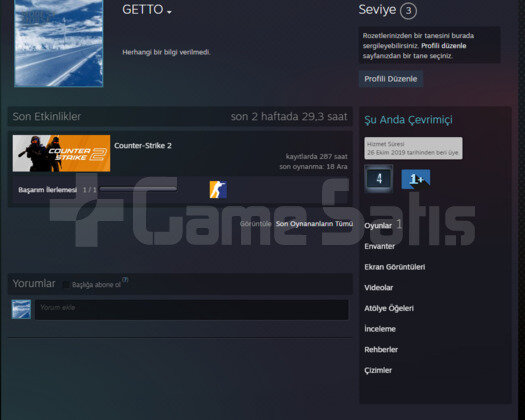Open the blue 1+ badge icon
The width and height of the screenshot is (525, 420).
point(416,179)
